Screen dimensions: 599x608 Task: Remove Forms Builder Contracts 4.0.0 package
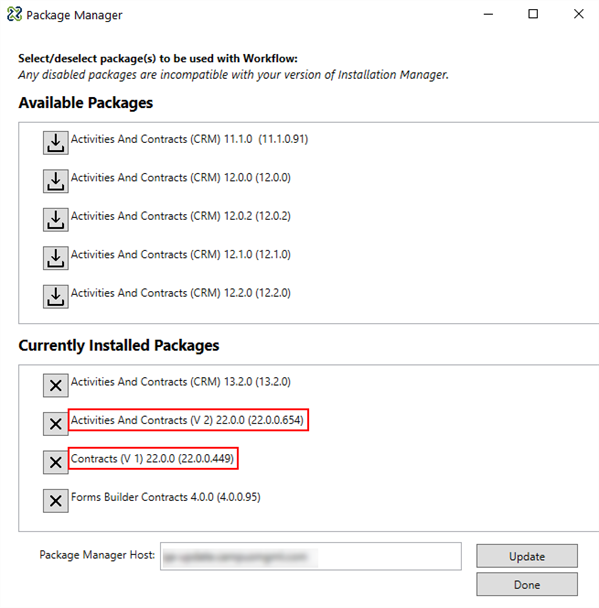click(x=55, y=501)
